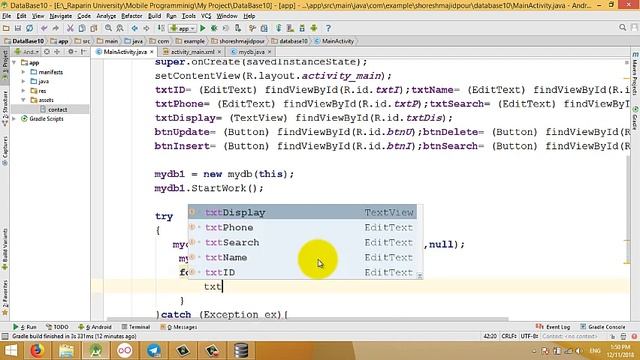
Task: Switch to the mydb.java tab
Action: [251, 52]
